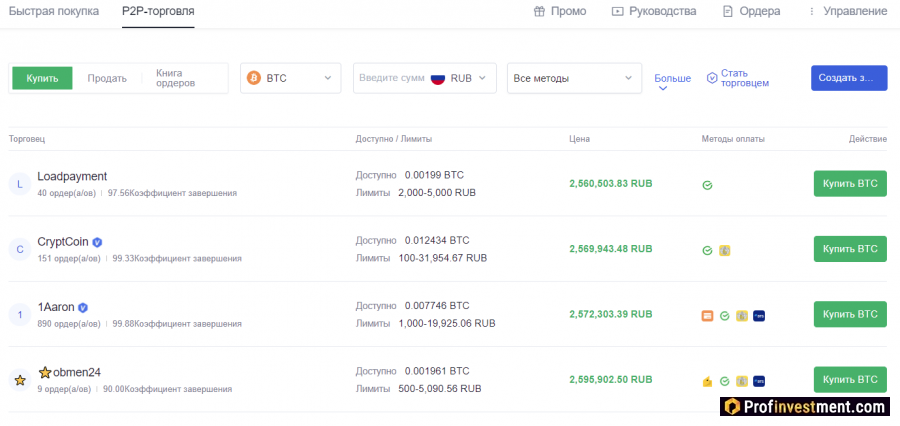Image resolution: width=900 pixels, height=426 pixels.
Task: Open the Быстрая покупка tab
Action: click(x=54, y=11)
